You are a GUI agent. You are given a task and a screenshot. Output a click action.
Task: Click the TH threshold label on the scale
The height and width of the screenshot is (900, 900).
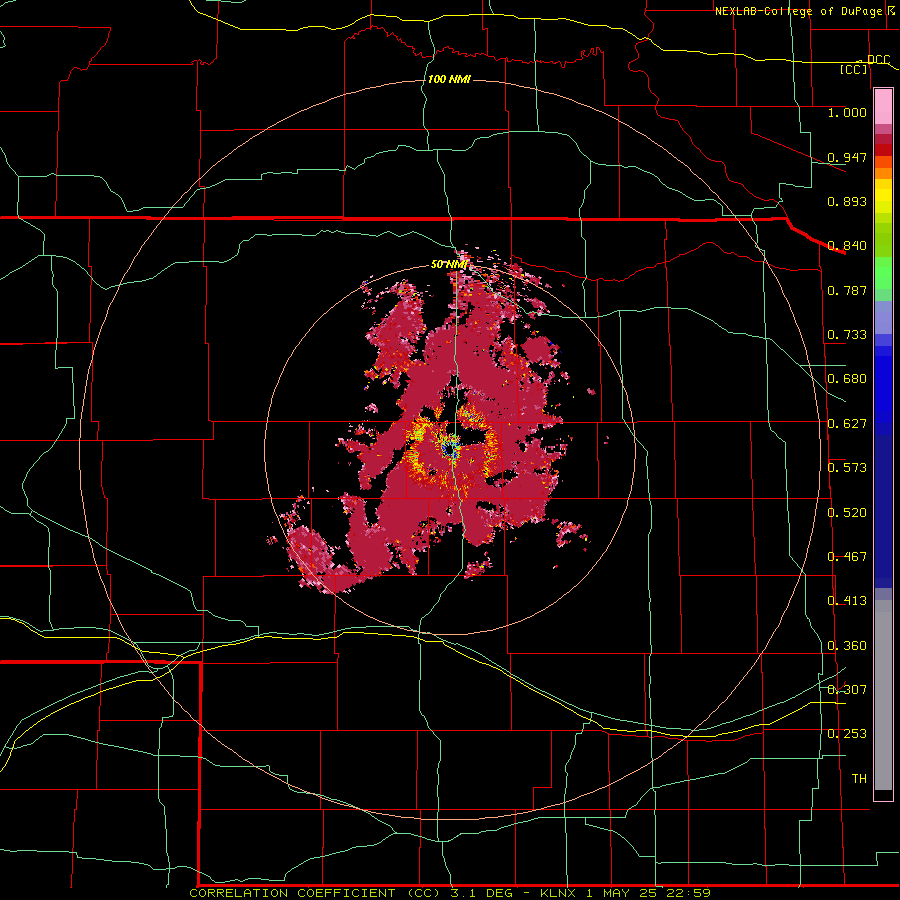pos(859,779)
